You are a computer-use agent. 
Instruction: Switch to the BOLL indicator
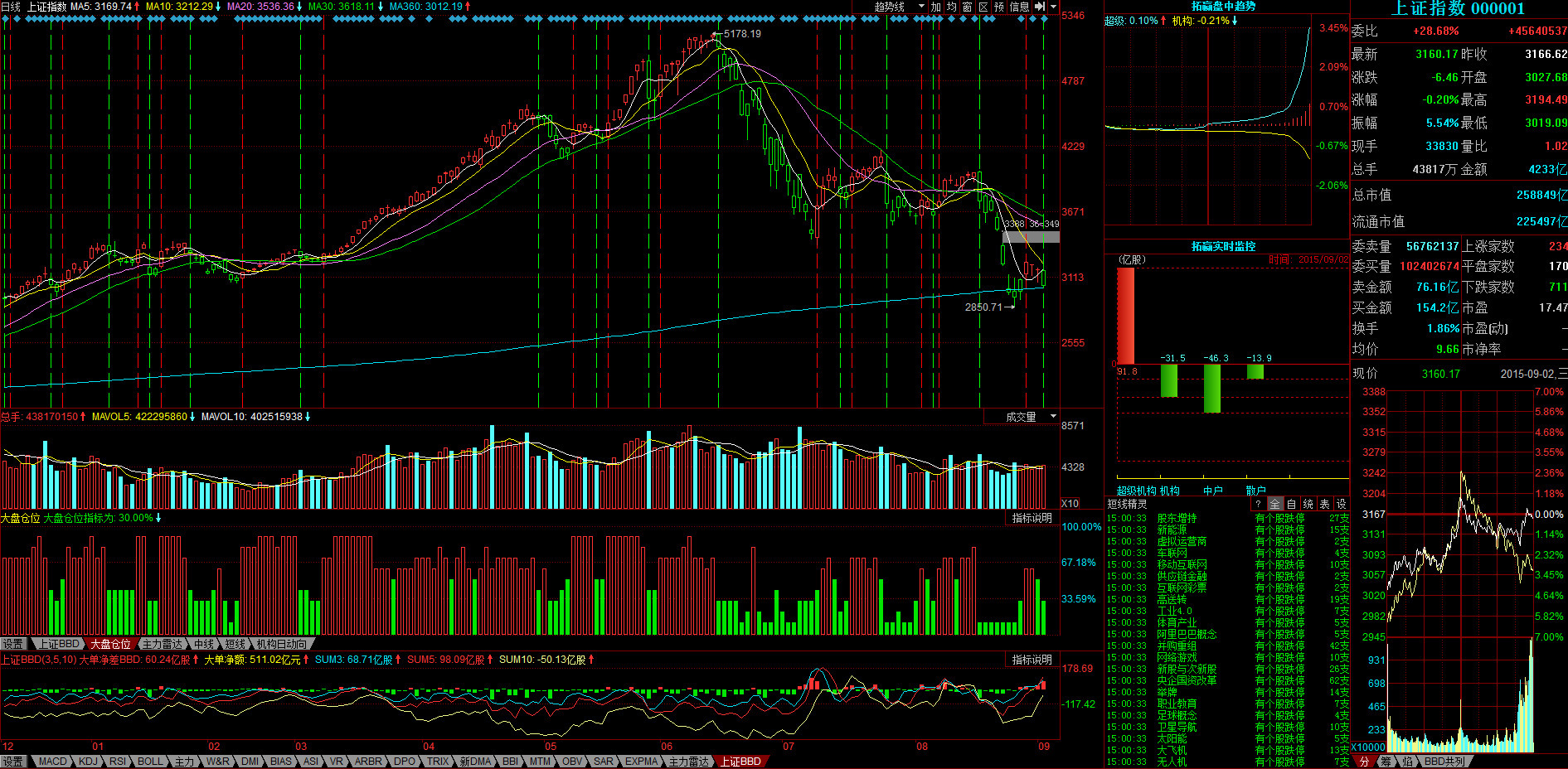(x=150, y=762)
